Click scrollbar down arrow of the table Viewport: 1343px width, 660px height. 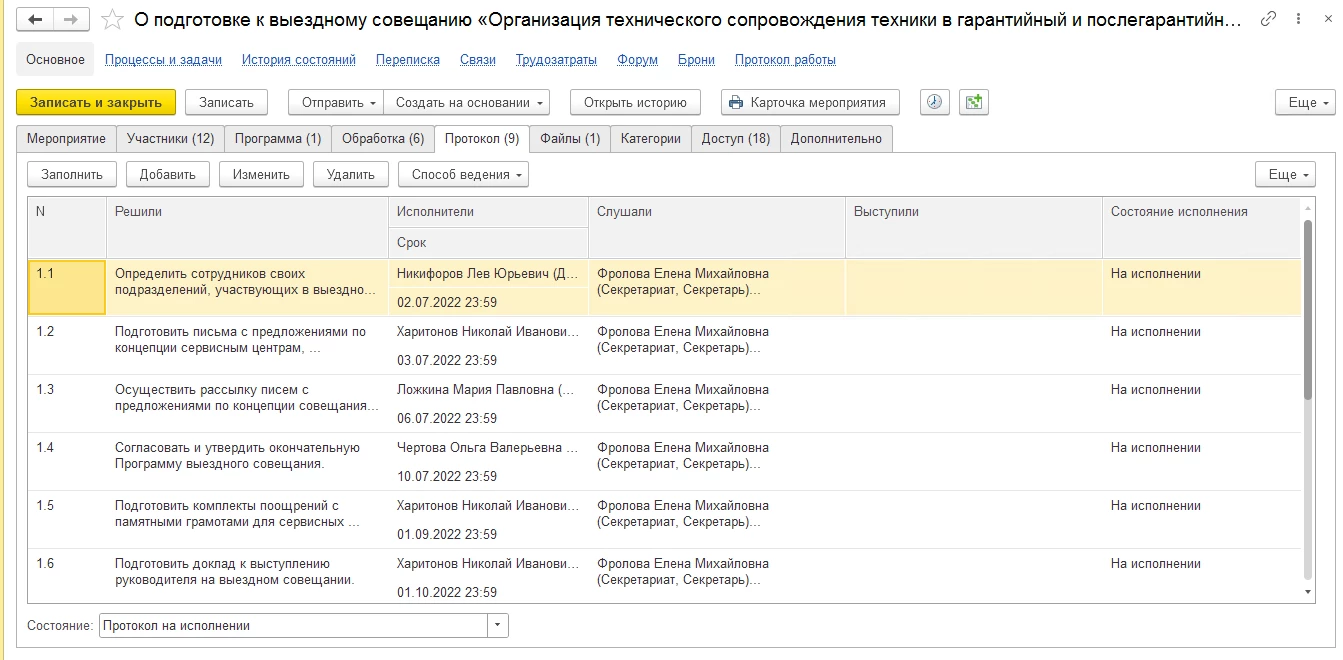[1308, 592]
